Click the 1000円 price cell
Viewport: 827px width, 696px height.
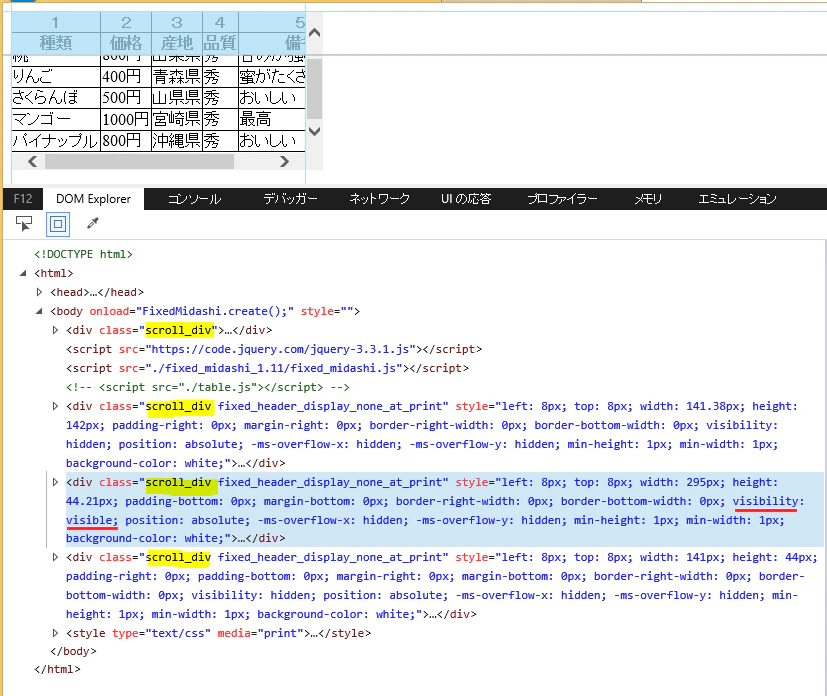point(126,120)
